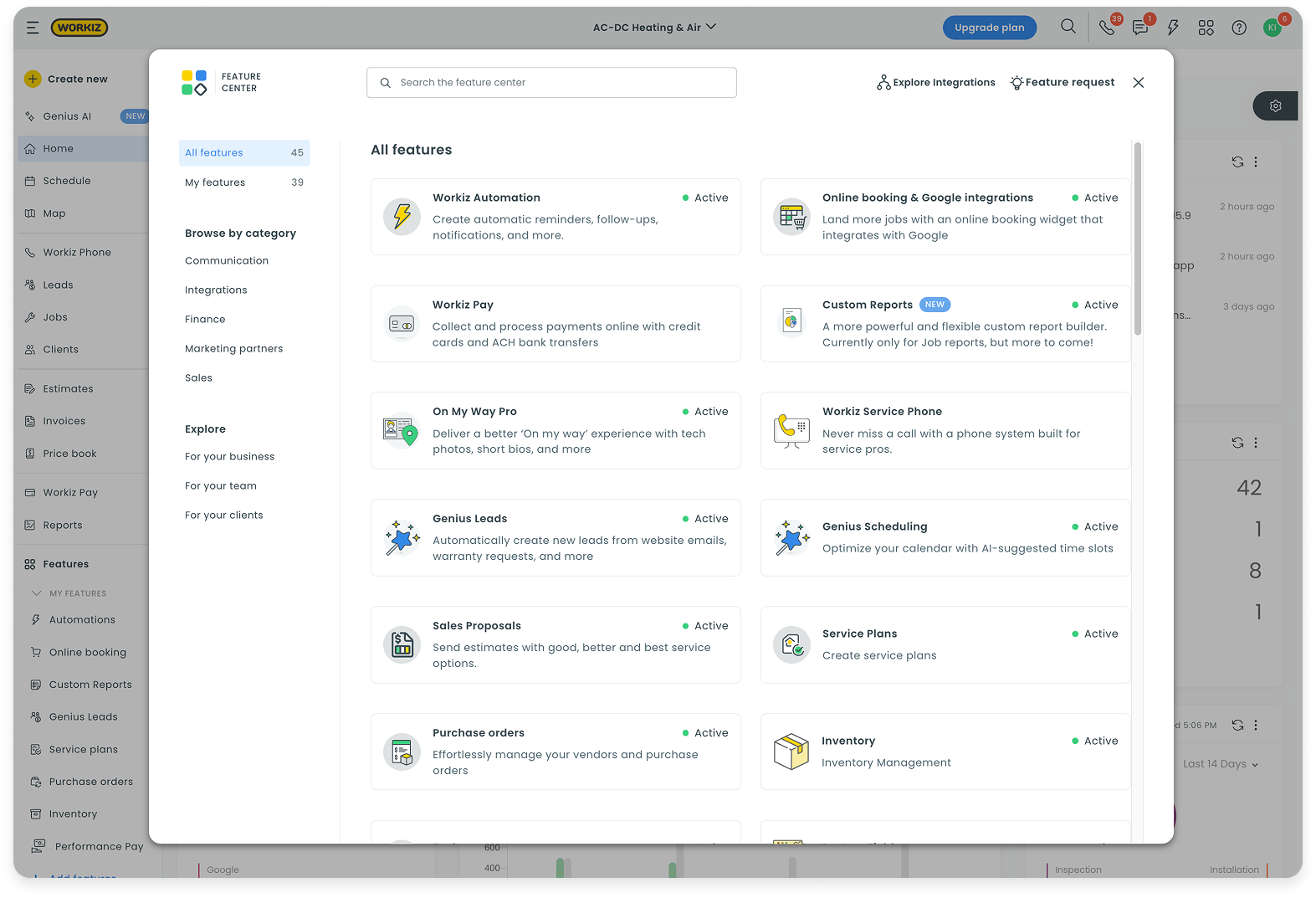
Task: Toggle the hamburger menu icon
Action: point(33,28)
